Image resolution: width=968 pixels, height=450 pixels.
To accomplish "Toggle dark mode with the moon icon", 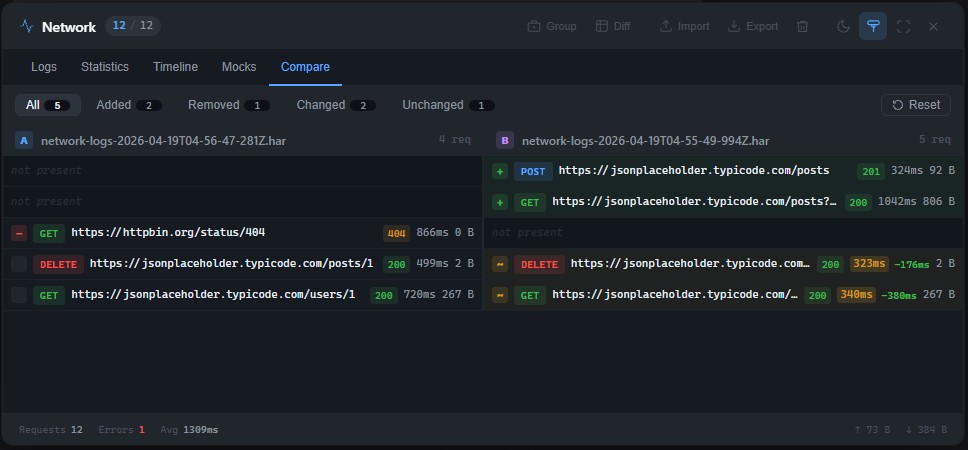I will [x=843, y=27].
